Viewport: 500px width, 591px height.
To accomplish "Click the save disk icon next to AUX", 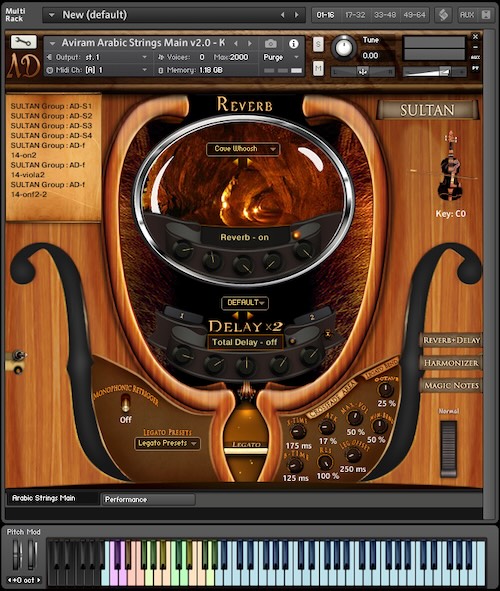I will click(x=486, y=15).
